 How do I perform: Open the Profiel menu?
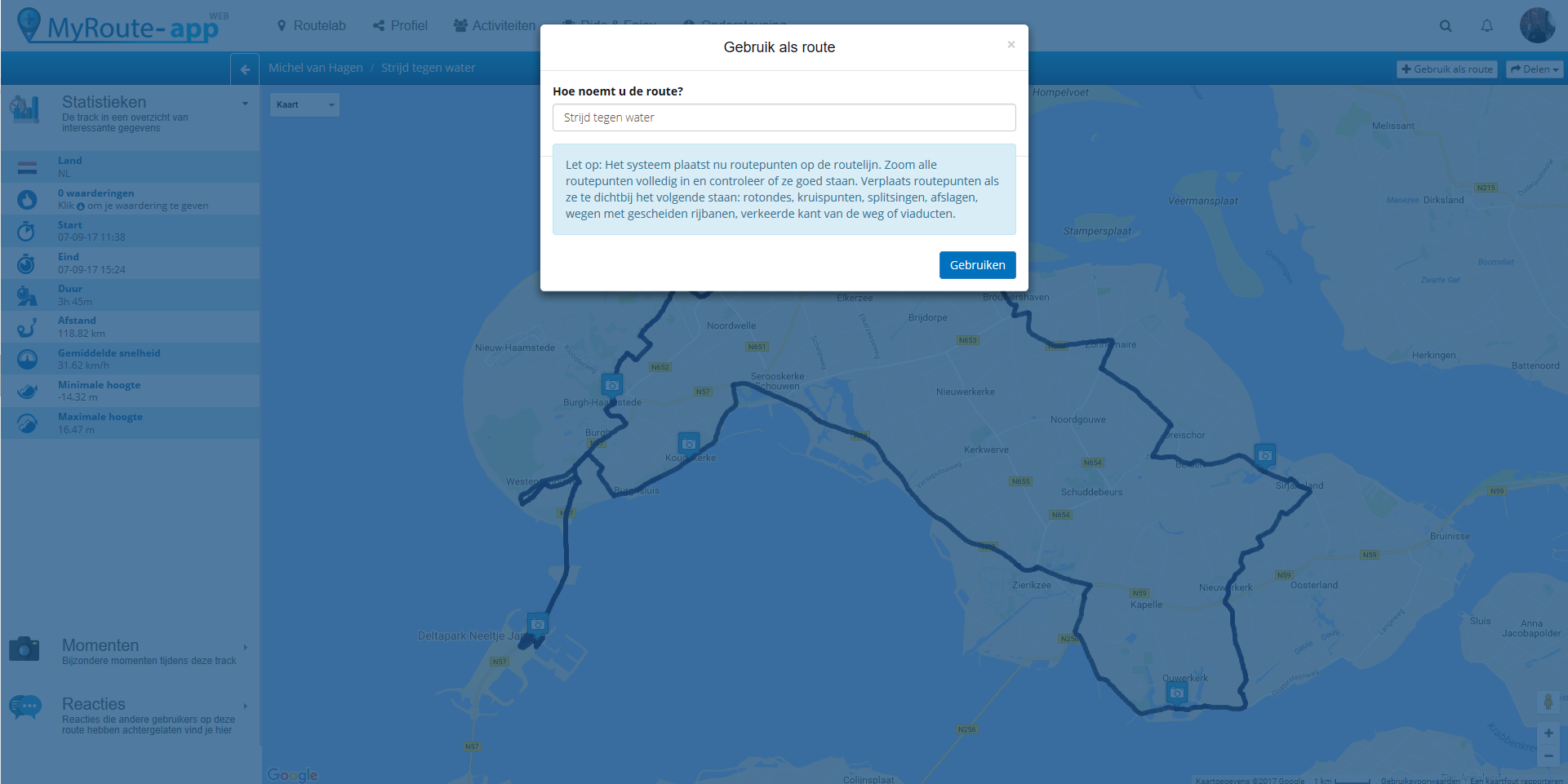pyautogui.click(x=401, y=26)
